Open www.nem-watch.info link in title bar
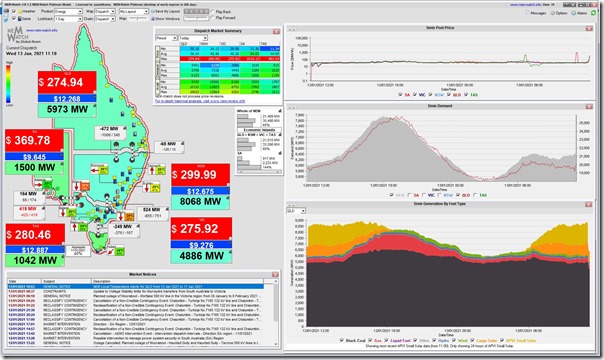This screenshot has height=360, width=604. 526,5
